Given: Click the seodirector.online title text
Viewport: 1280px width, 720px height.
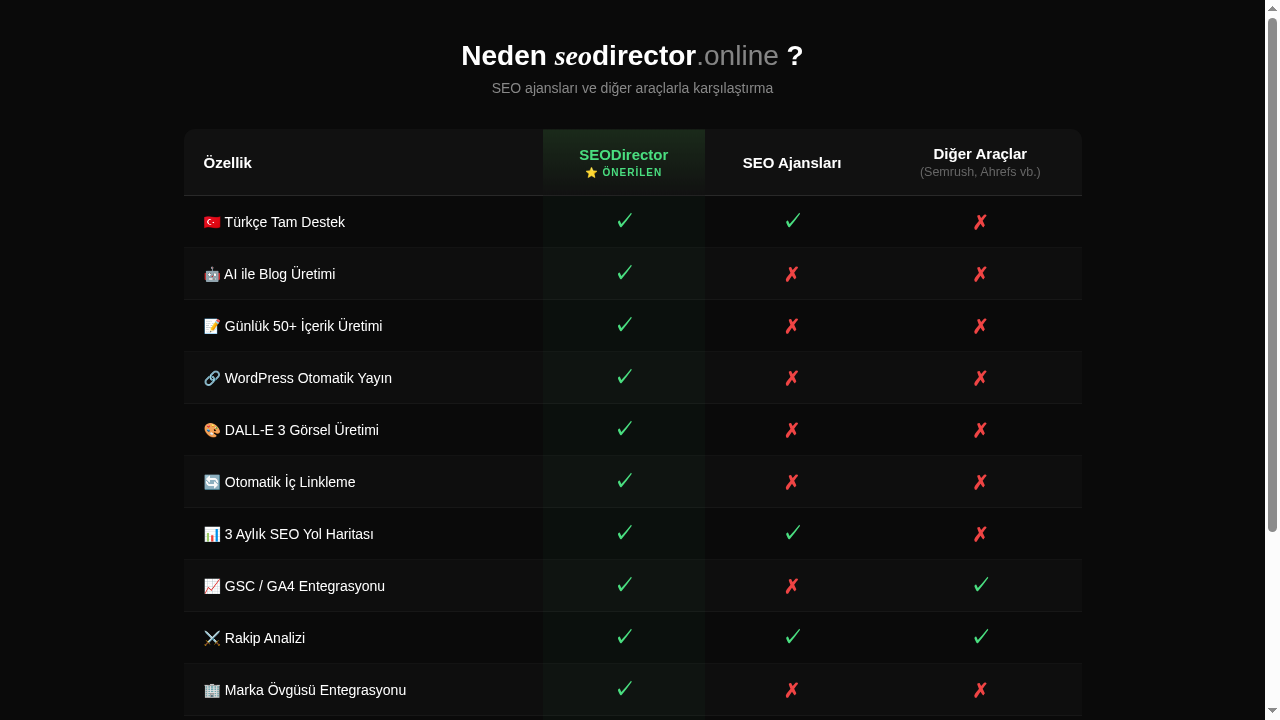Looking at the screenshot, I should pos(666,56).
